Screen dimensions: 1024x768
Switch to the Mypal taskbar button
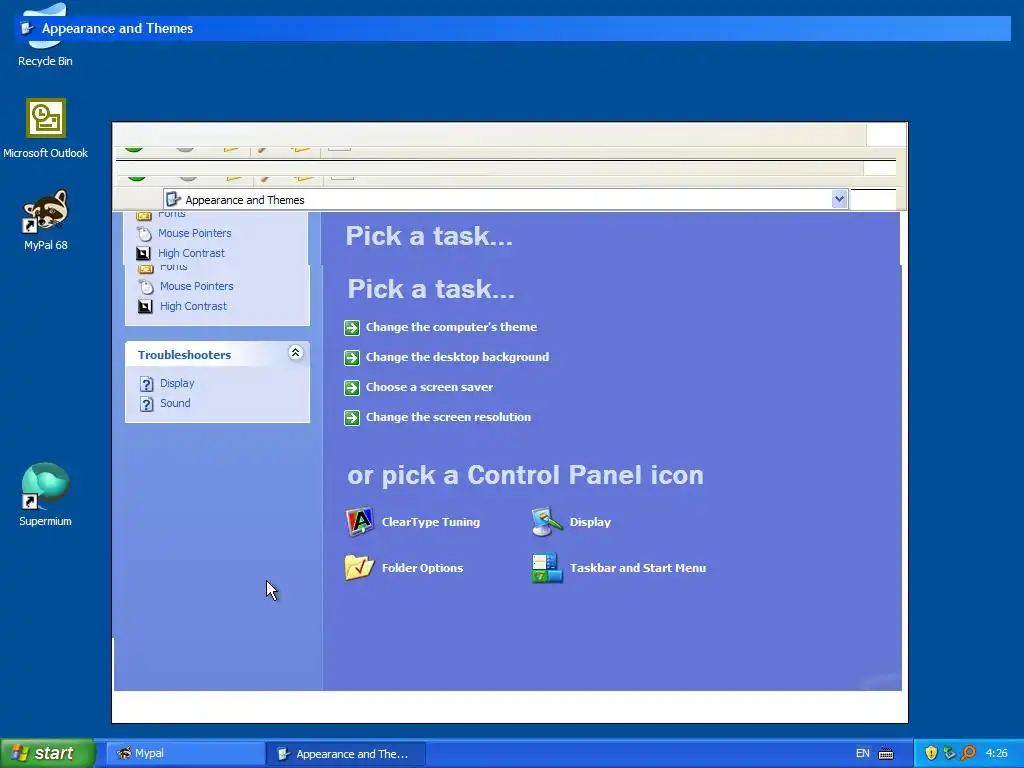184,753
